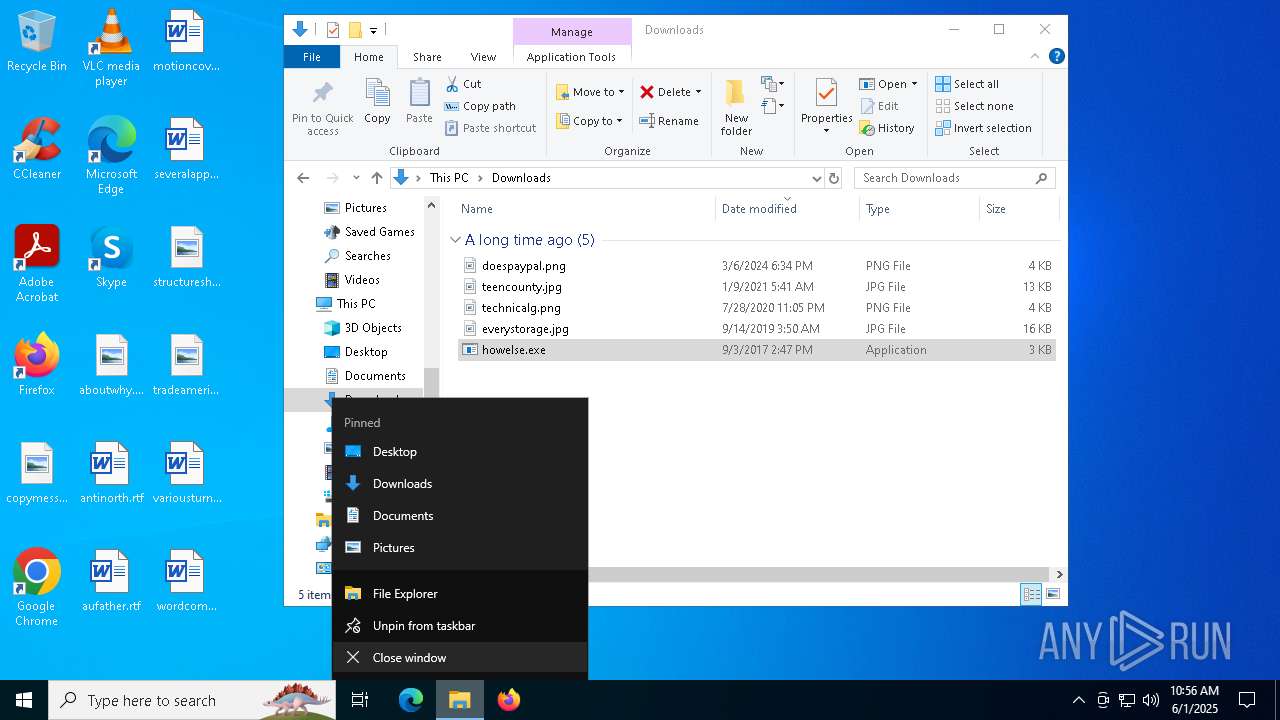Switch to large icons view button
This screenshot has height=720, width=1280.
click(x=1052, y=594)
